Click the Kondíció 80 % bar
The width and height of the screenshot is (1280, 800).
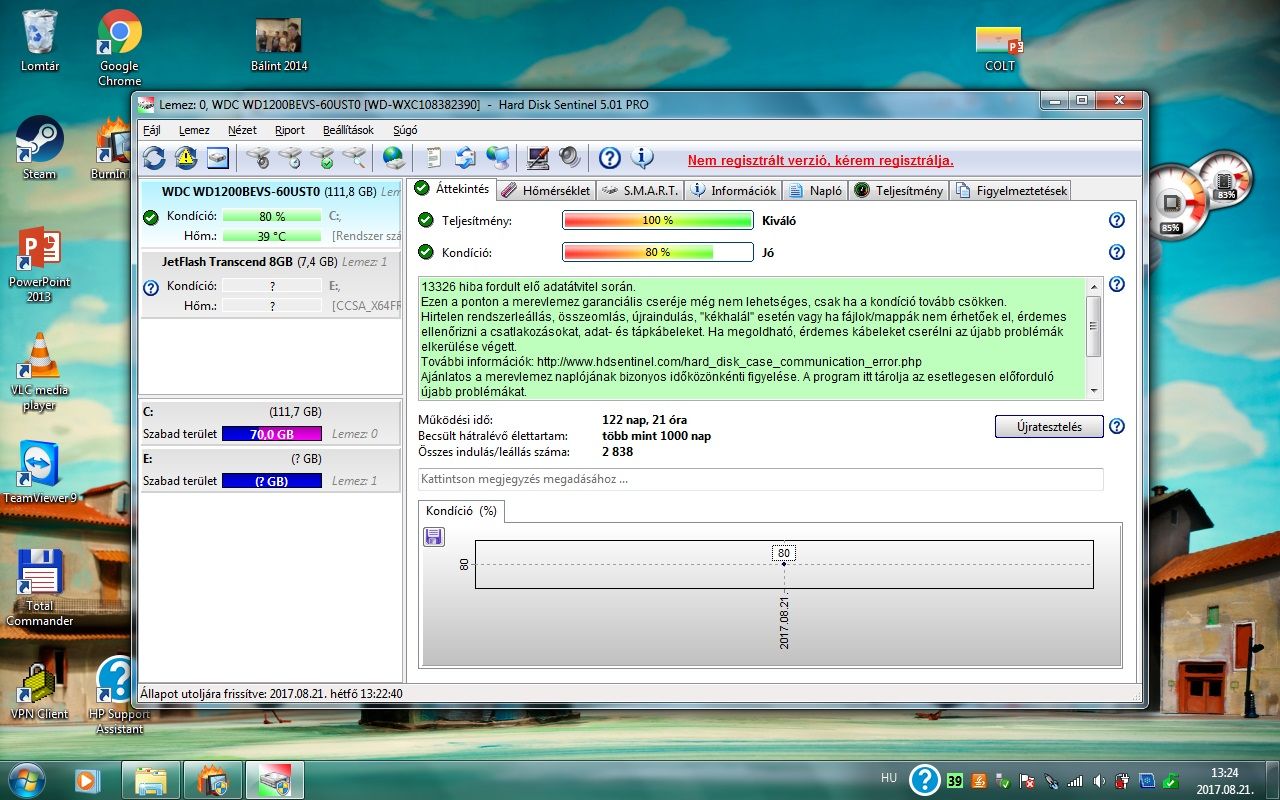pyautogui.click(x=657, y=252)
